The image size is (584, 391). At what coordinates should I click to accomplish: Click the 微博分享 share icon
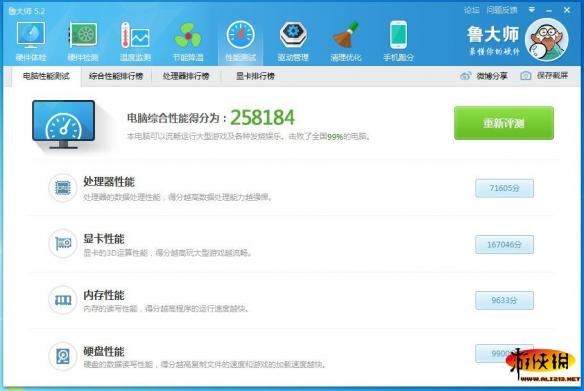[x=466, y=76]
